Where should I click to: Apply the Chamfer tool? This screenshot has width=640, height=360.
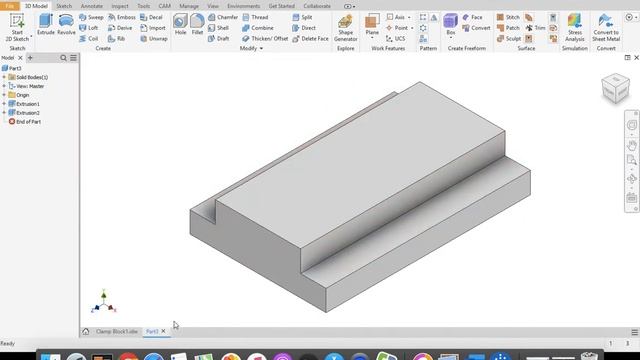coord(223,17)
